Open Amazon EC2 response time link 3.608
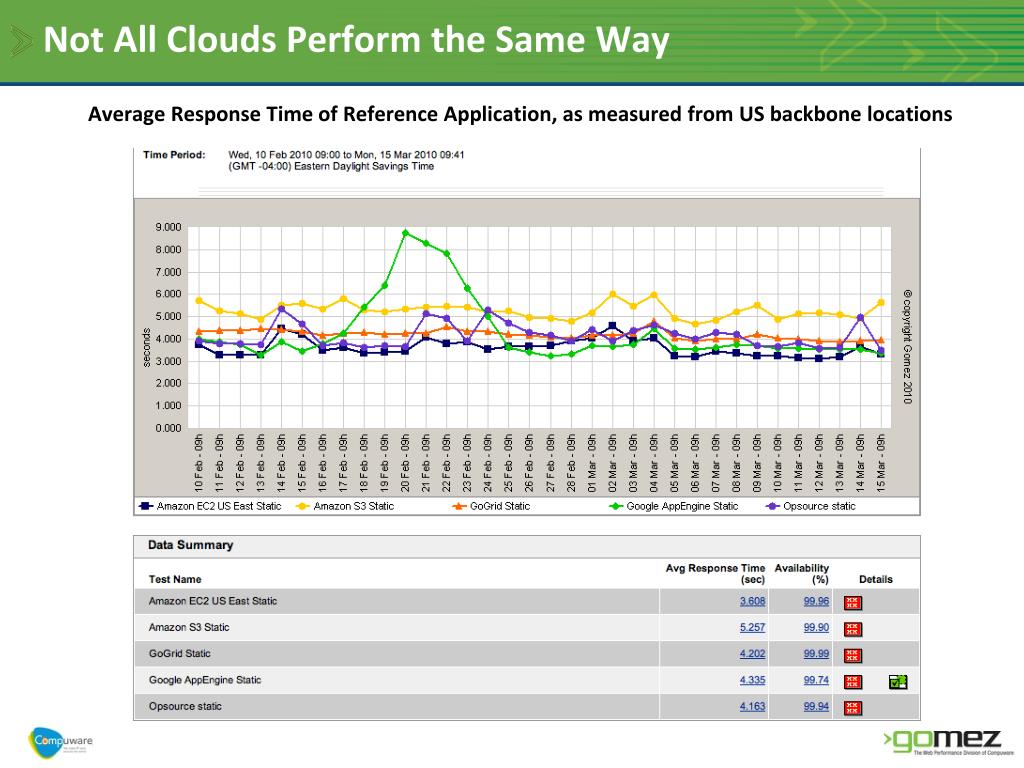 tap(752, 601)
